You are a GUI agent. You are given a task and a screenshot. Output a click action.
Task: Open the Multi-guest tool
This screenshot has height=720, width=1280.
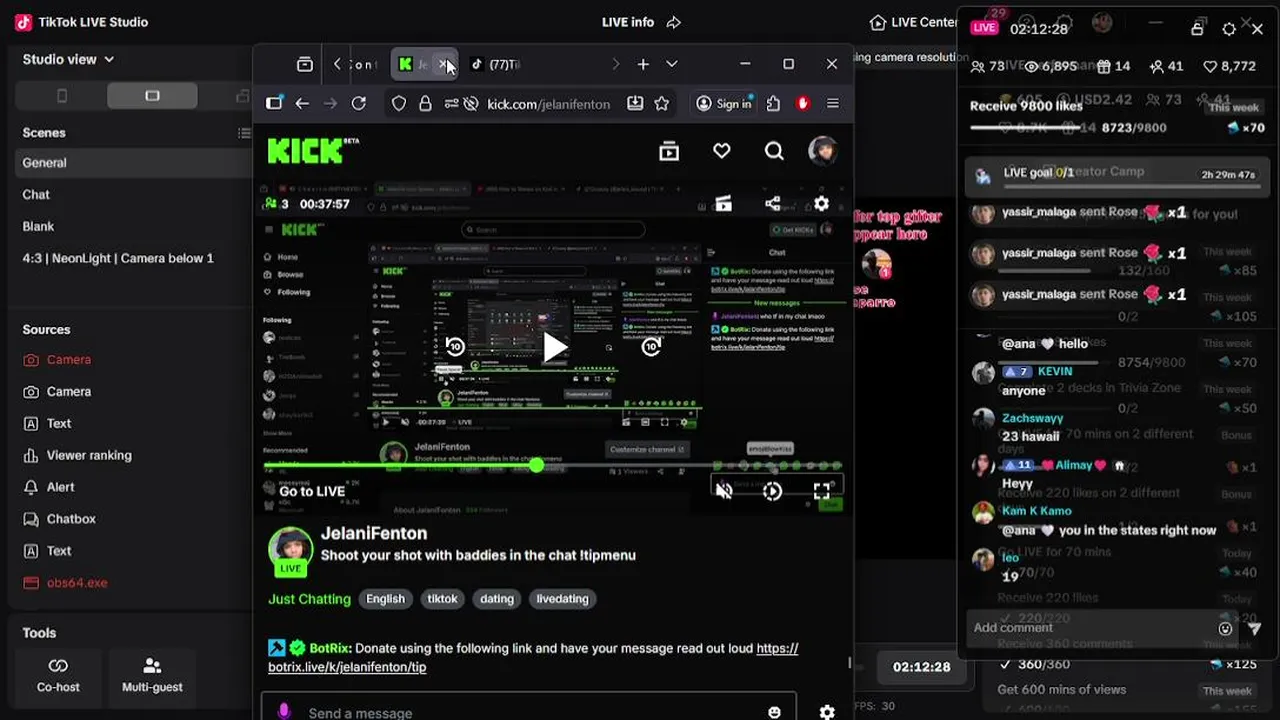pos(152,676)
